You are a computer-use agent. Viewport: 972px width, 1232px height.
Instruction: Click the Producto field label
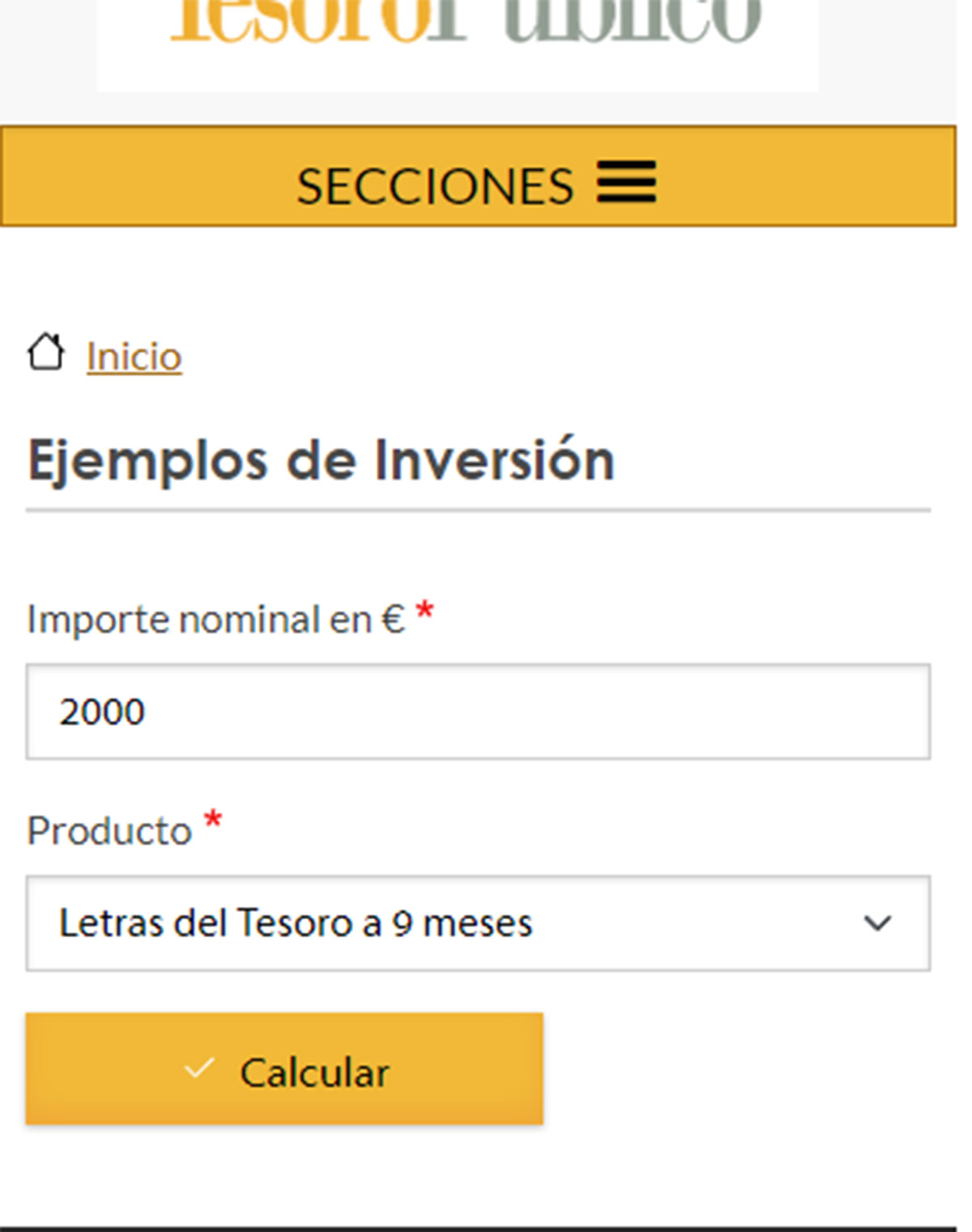pos(109,831)
